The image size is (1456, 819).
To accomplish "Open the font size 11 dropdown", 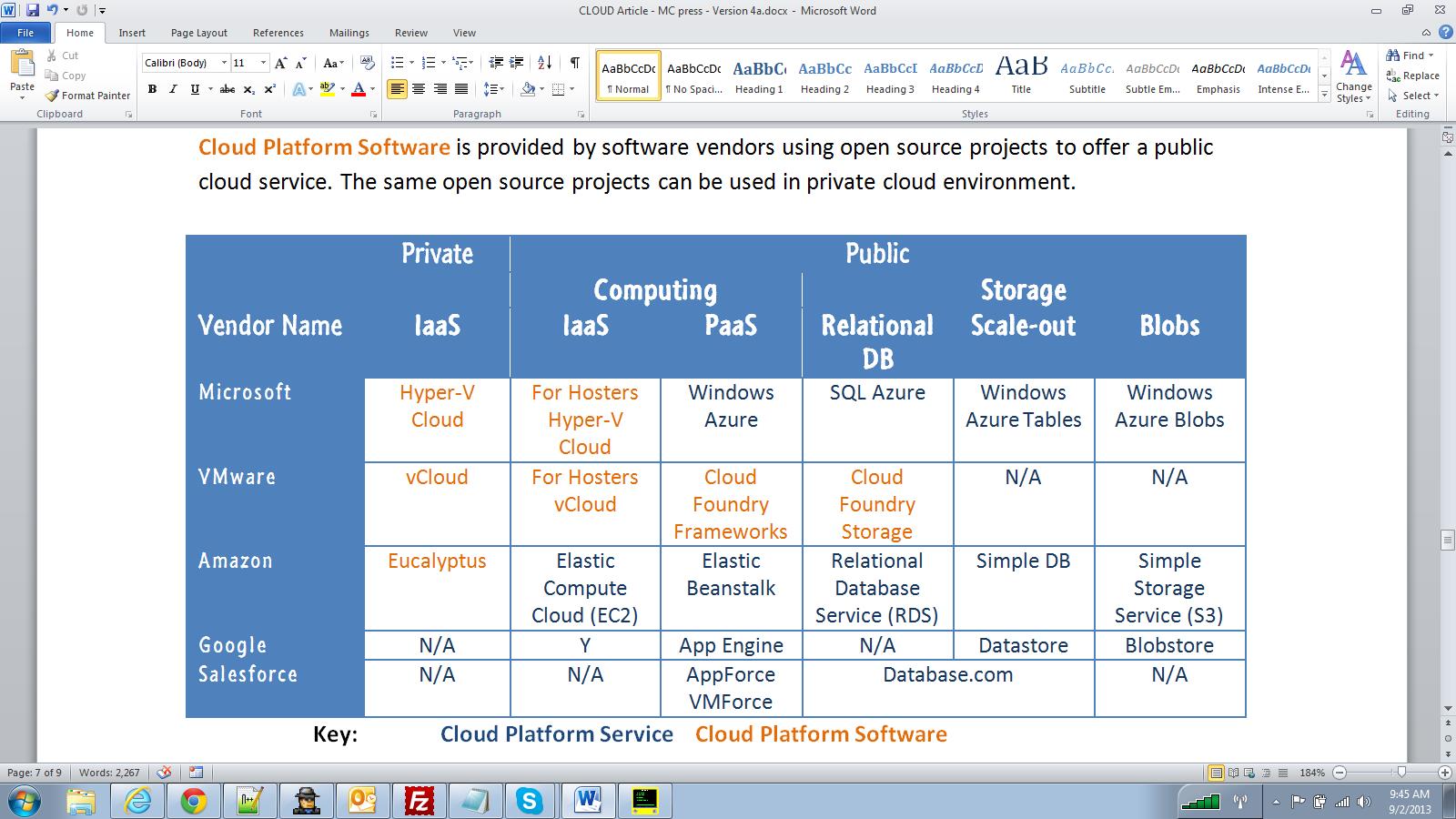I will [264, 63].
